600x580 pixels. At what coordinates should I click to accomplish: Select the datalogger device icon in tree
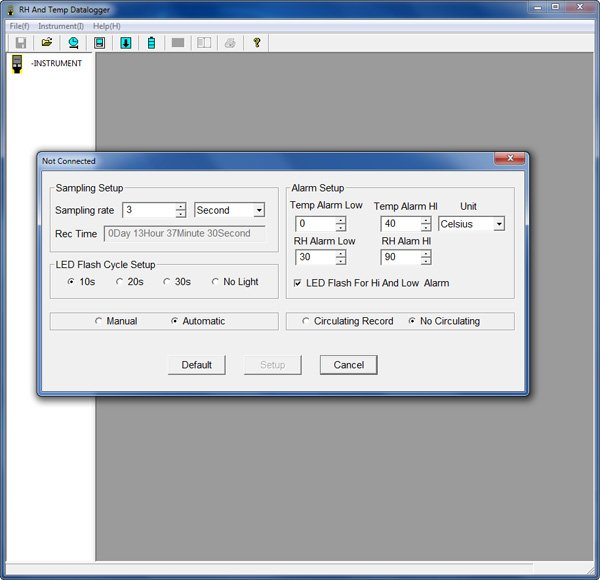click(17, 64)
